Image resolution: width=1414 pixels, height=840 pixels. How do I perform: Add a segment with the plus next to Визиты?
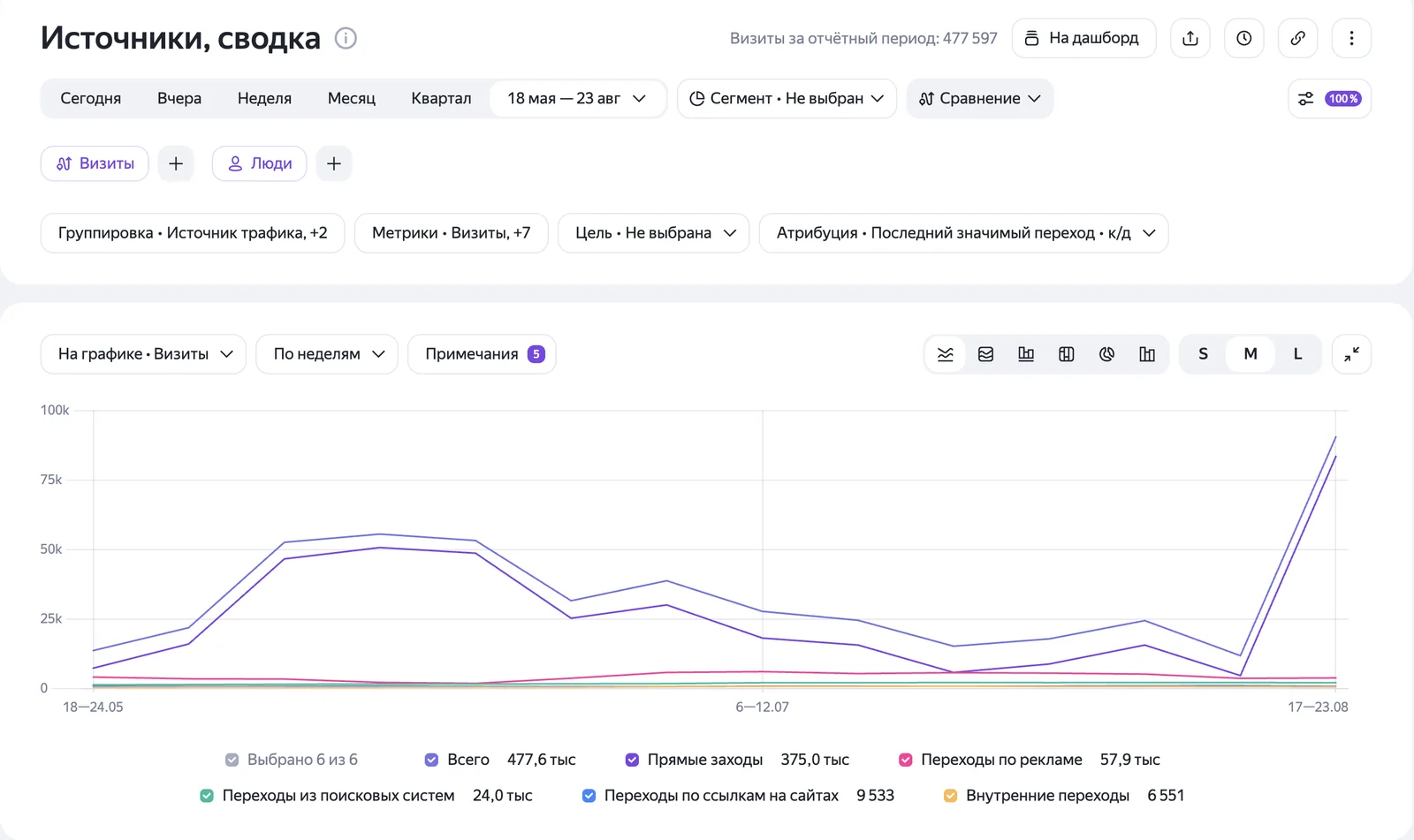(176, 163)
